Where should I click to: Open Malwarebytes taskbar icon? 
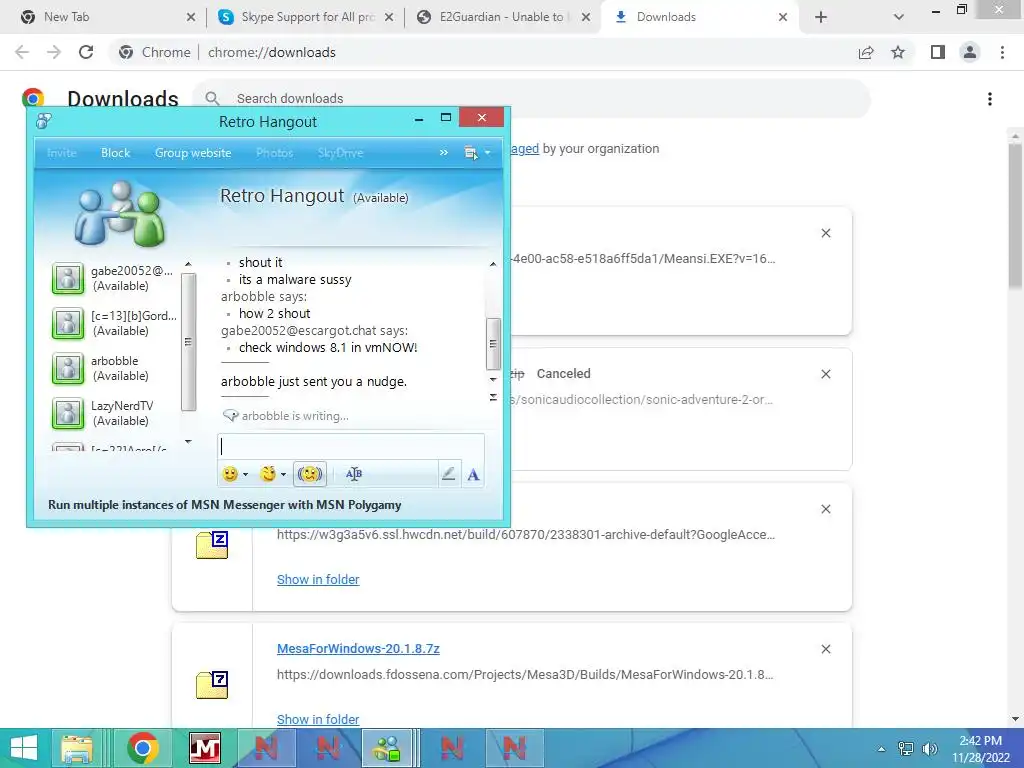pos(204,748)
